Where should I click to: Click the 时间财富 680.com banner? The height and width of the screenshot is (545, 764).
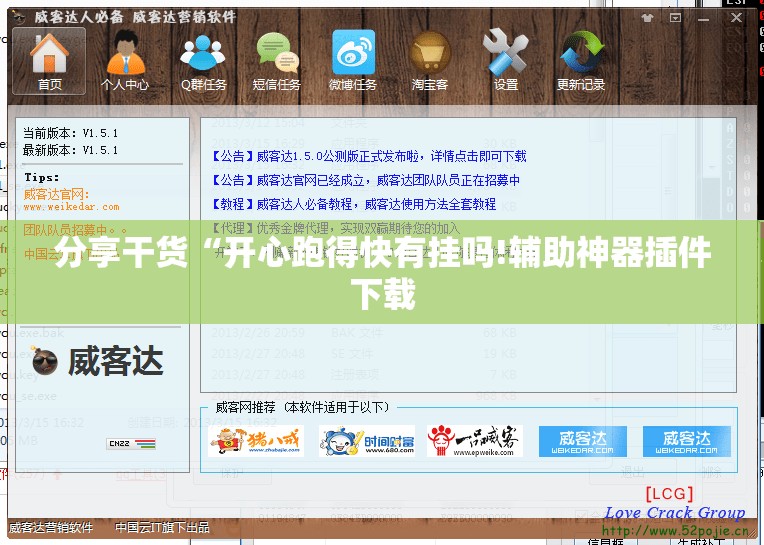pos(367,441)
